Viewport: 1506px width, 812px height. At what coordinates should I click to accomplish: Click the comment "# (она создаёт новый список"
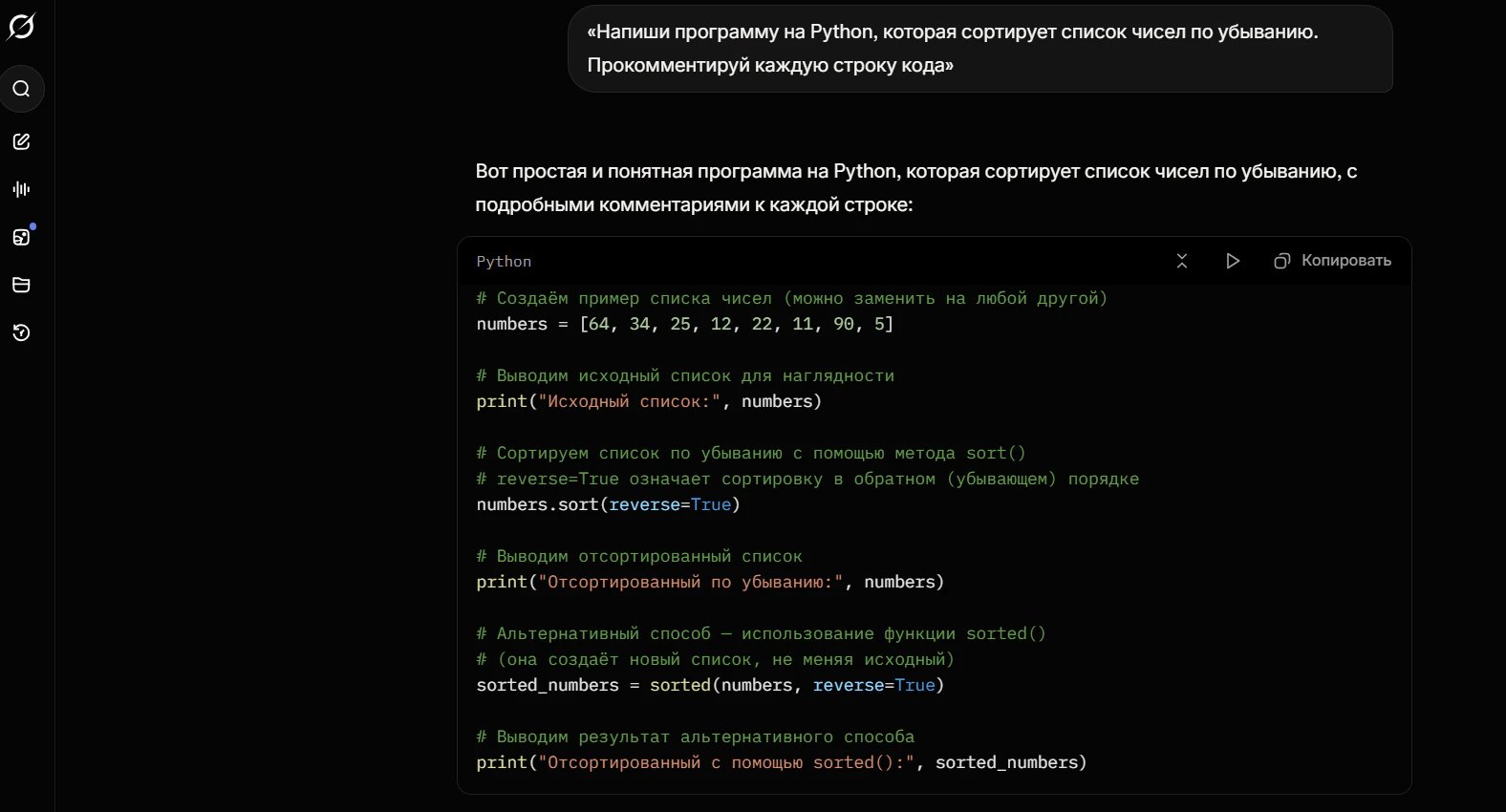click(x=716, y=659)
